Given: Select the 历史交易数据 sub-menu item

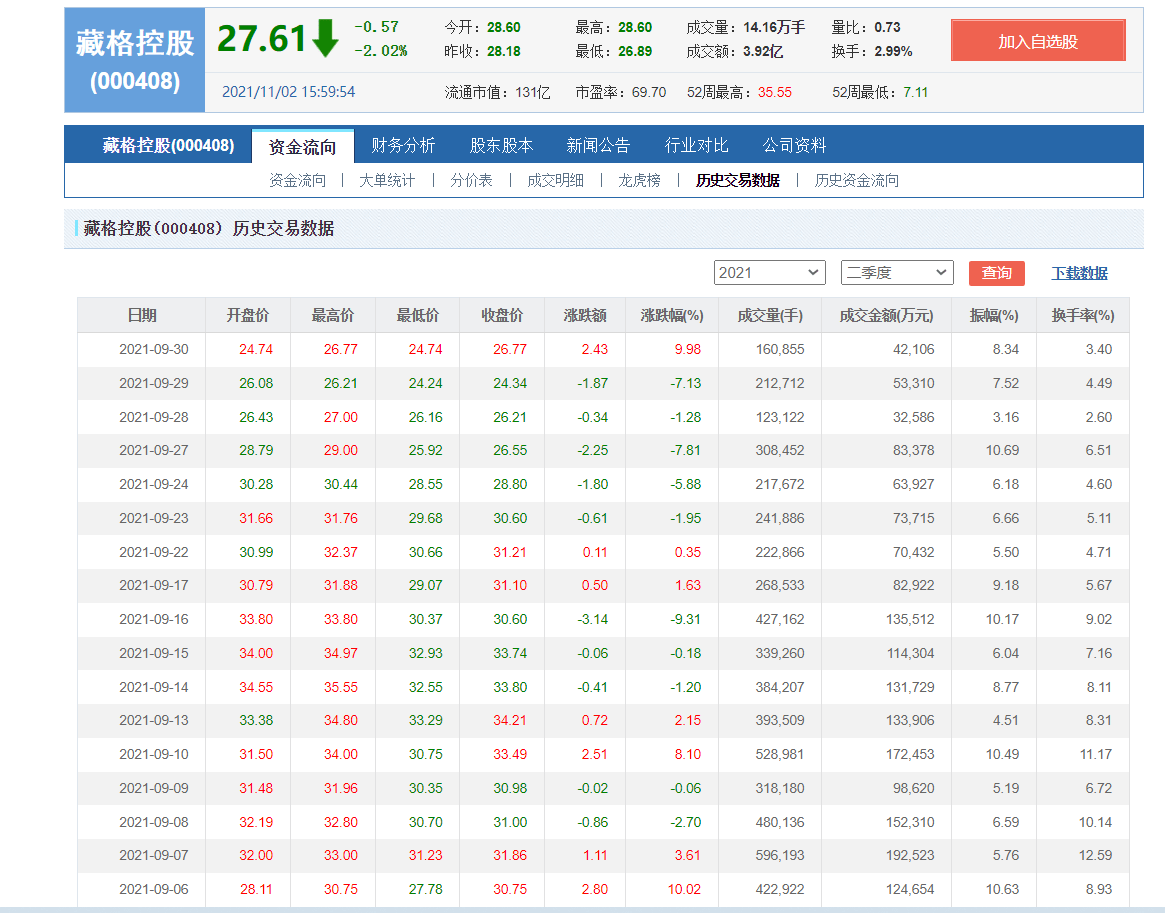Looking at the screenshot, I should tap(738, 180).
